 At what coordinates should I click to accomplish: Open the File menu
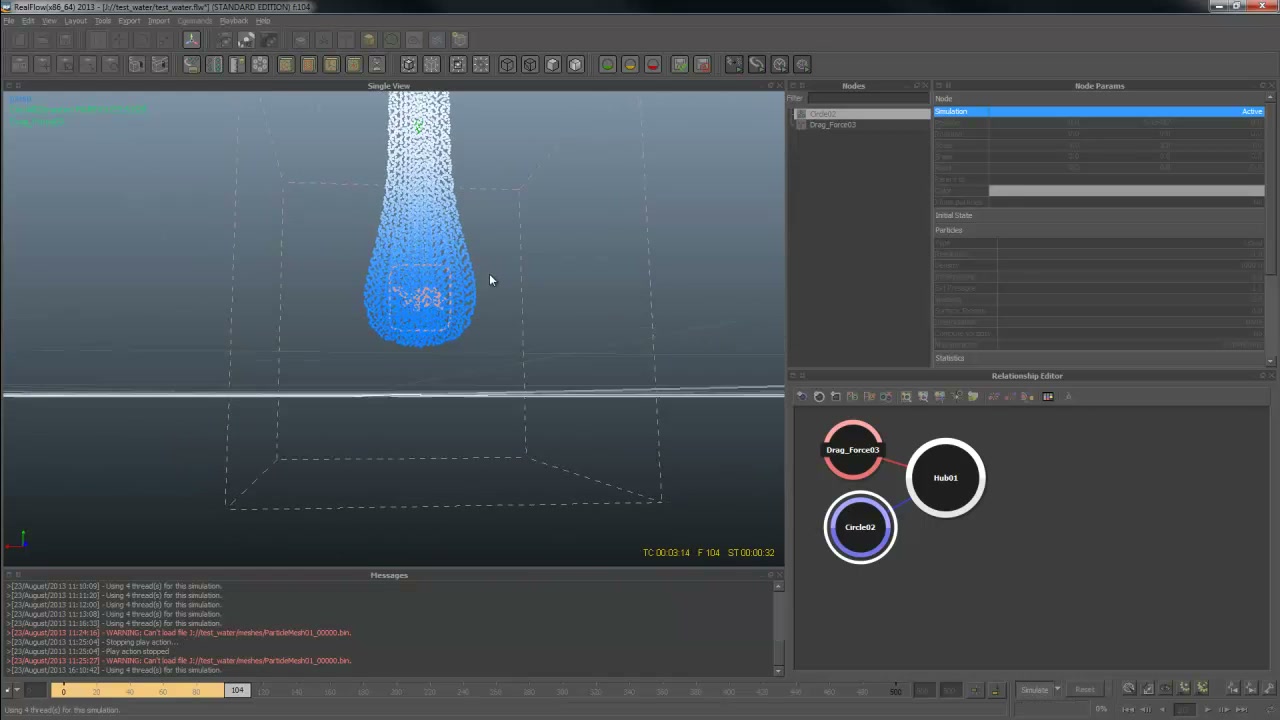[9, 21]
